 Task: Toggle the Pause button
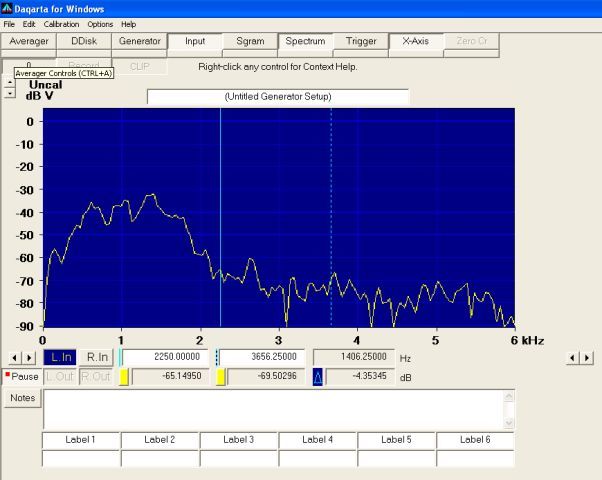pos(21,377)
